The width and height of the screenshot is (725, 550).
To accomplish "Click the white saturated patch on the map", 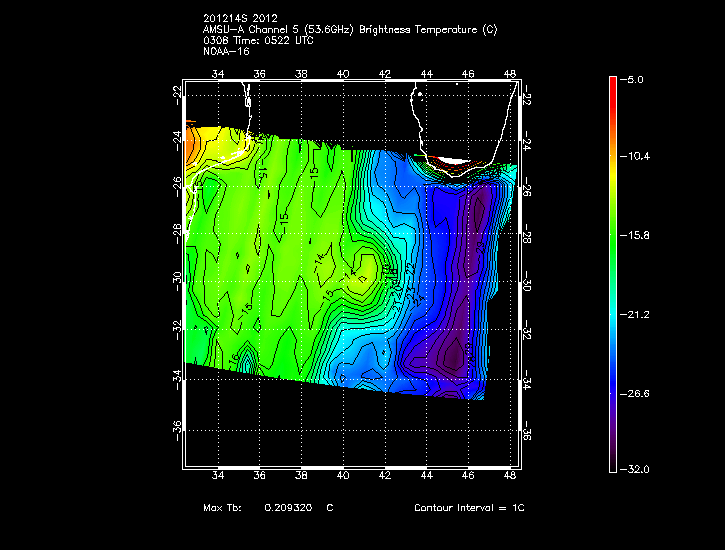I will 452,160.
